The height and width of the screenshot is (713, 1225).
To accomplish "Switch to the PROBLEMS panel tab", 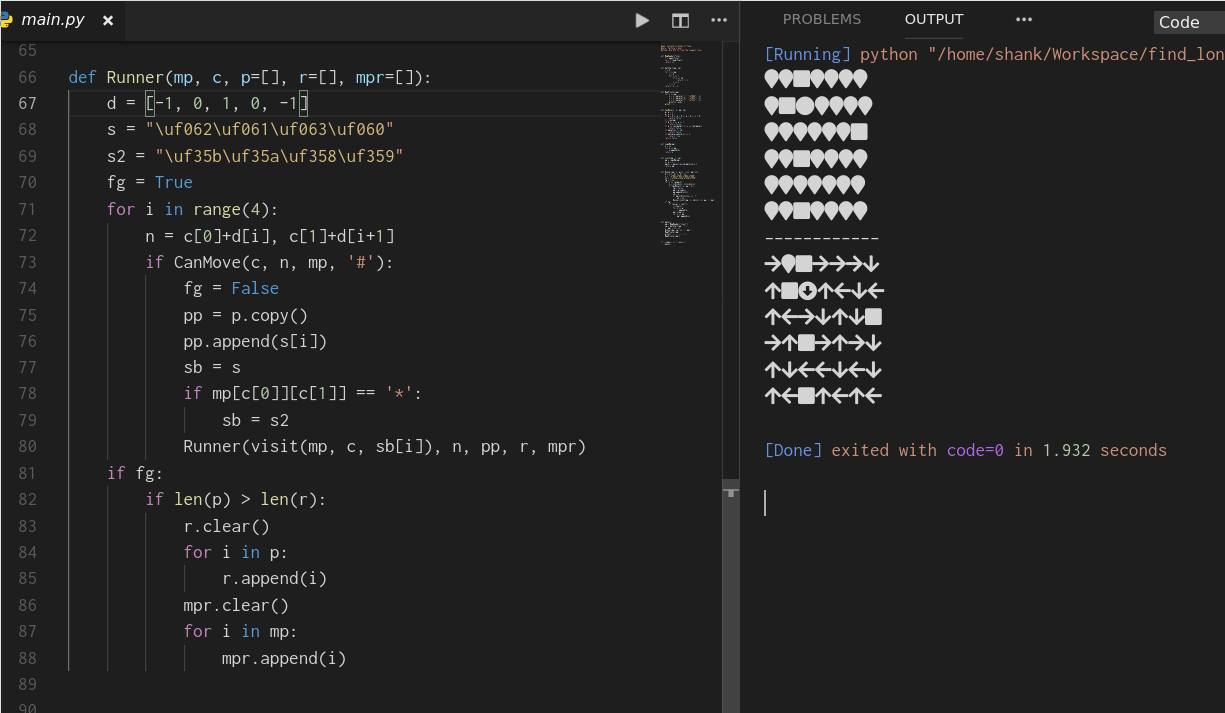I will [x=822, y=19].
